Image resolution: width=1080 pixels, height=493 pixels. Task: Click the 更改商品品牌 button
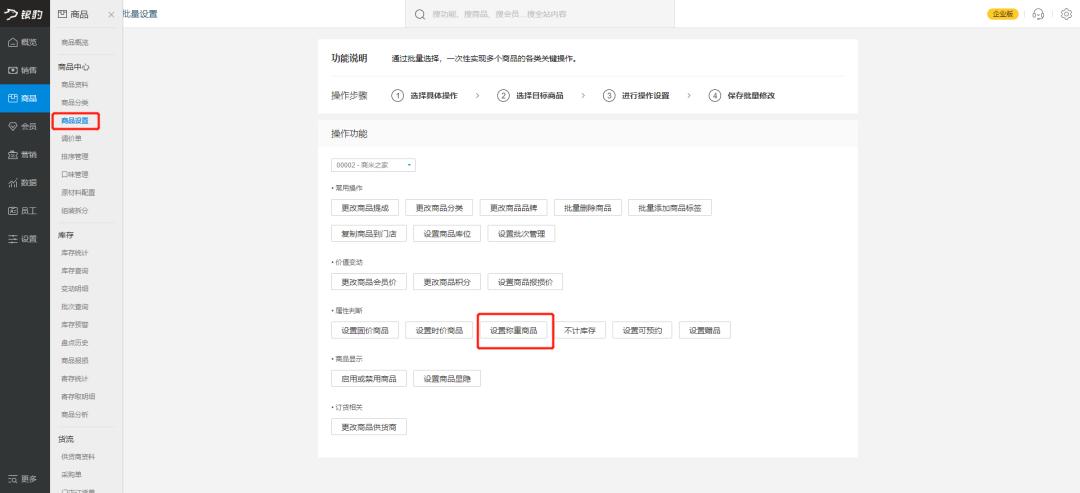point(513,207)
